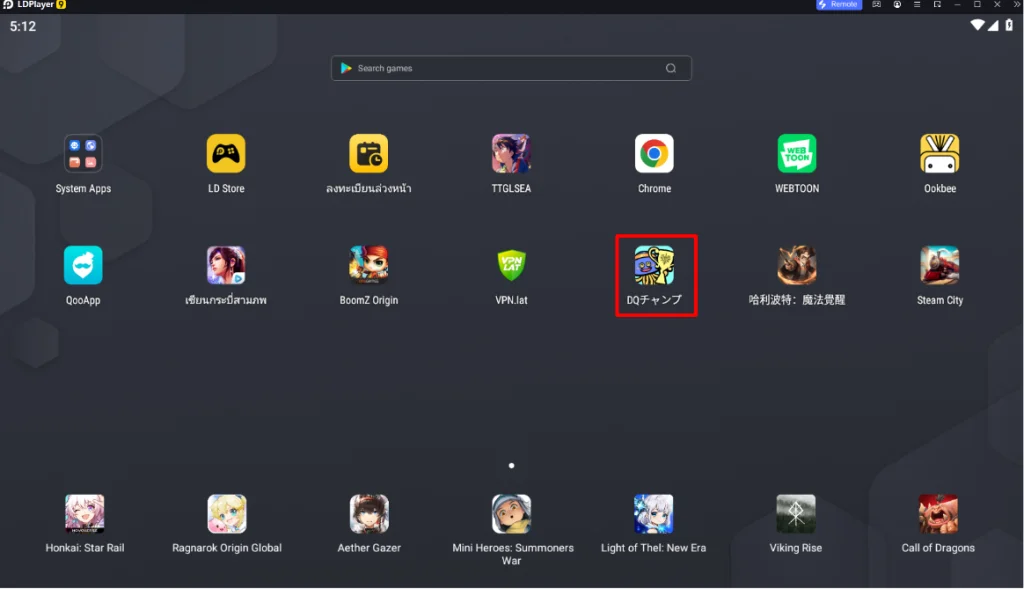Screen dimensions: 1024x589
Task: Open the QooApp icon
Action: [x=83, y=265]
